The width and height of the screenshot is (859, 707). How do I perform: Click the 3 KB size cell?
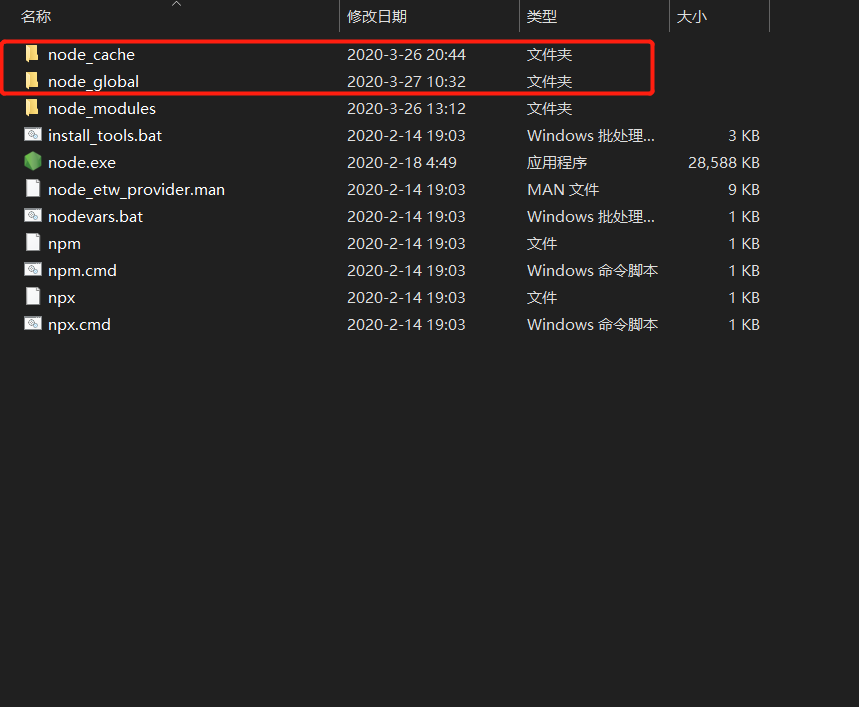[744, 135]
